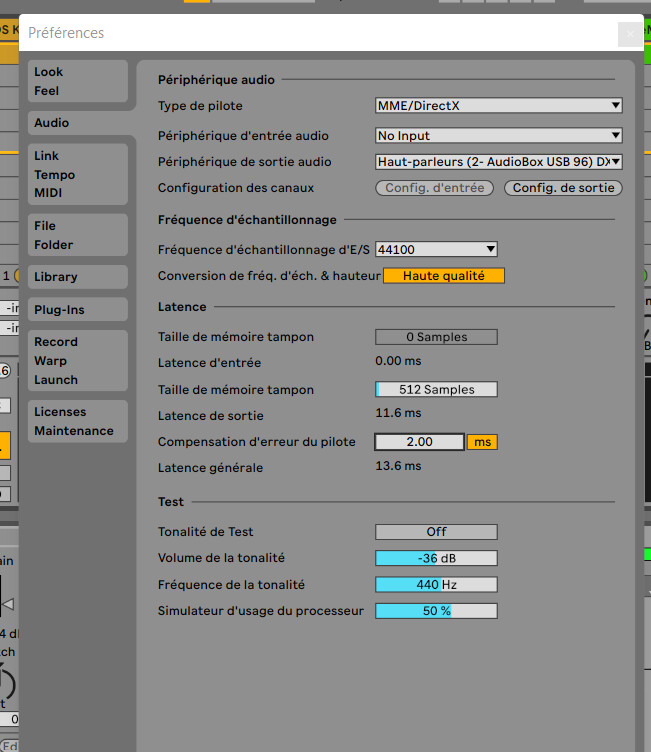Image resolution: width=651 pixels, height=752 pixels.
Task: Open the Link Tempo MIDI tab
Action: tap(78, 174)
